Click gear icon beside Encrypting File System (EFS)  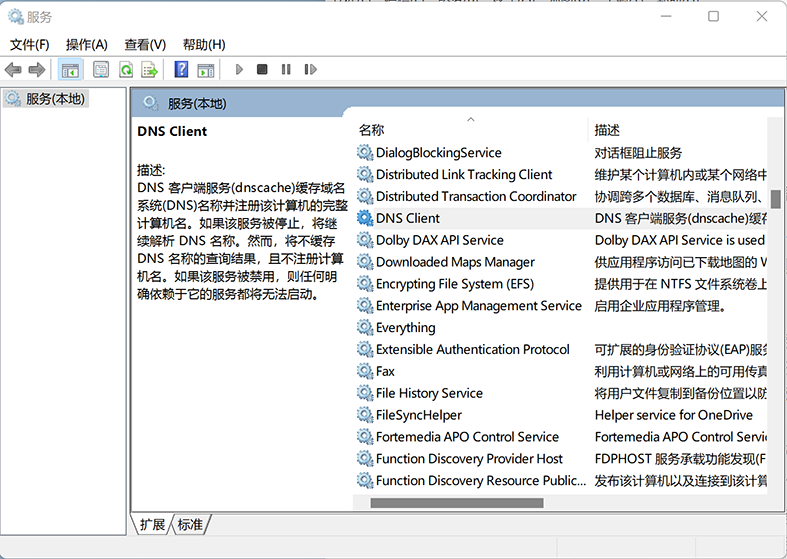tap(365, 284)
